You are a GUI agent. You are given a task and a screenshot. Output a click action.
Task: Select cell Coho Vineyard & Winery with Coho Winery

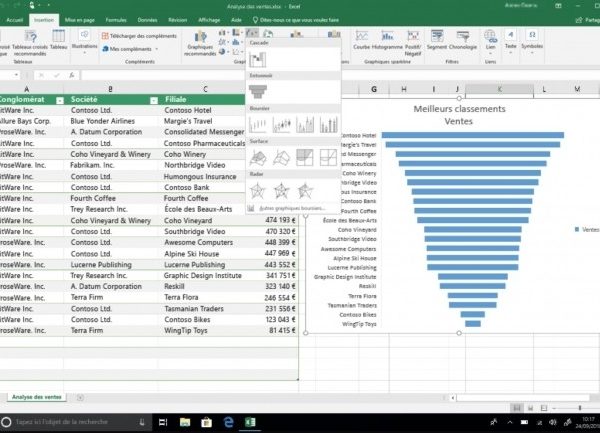(x=111, y=154)
